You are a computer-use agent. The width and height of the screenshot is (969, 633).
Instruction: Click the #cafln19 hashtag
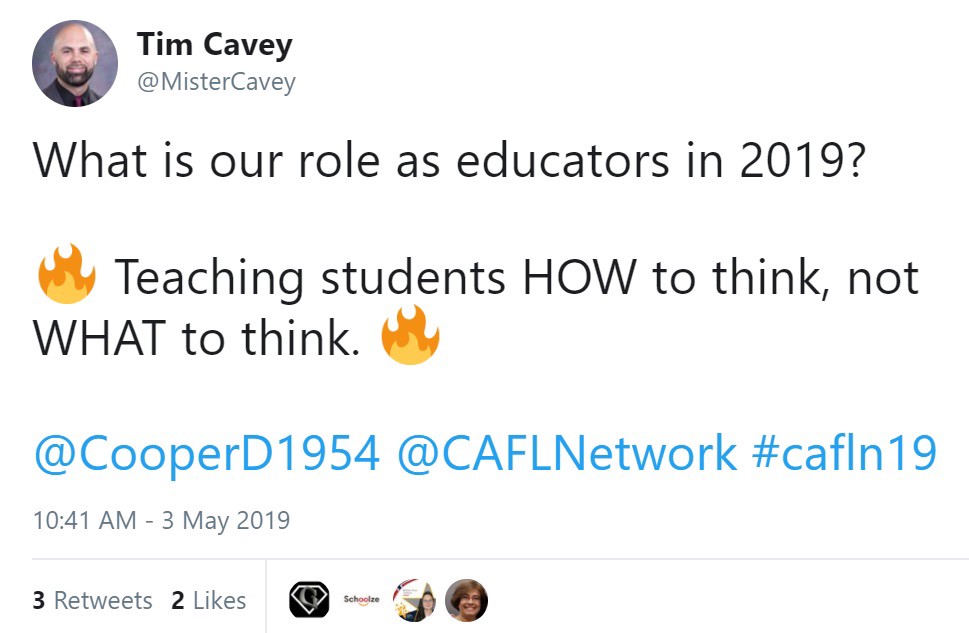click(843, 453)
